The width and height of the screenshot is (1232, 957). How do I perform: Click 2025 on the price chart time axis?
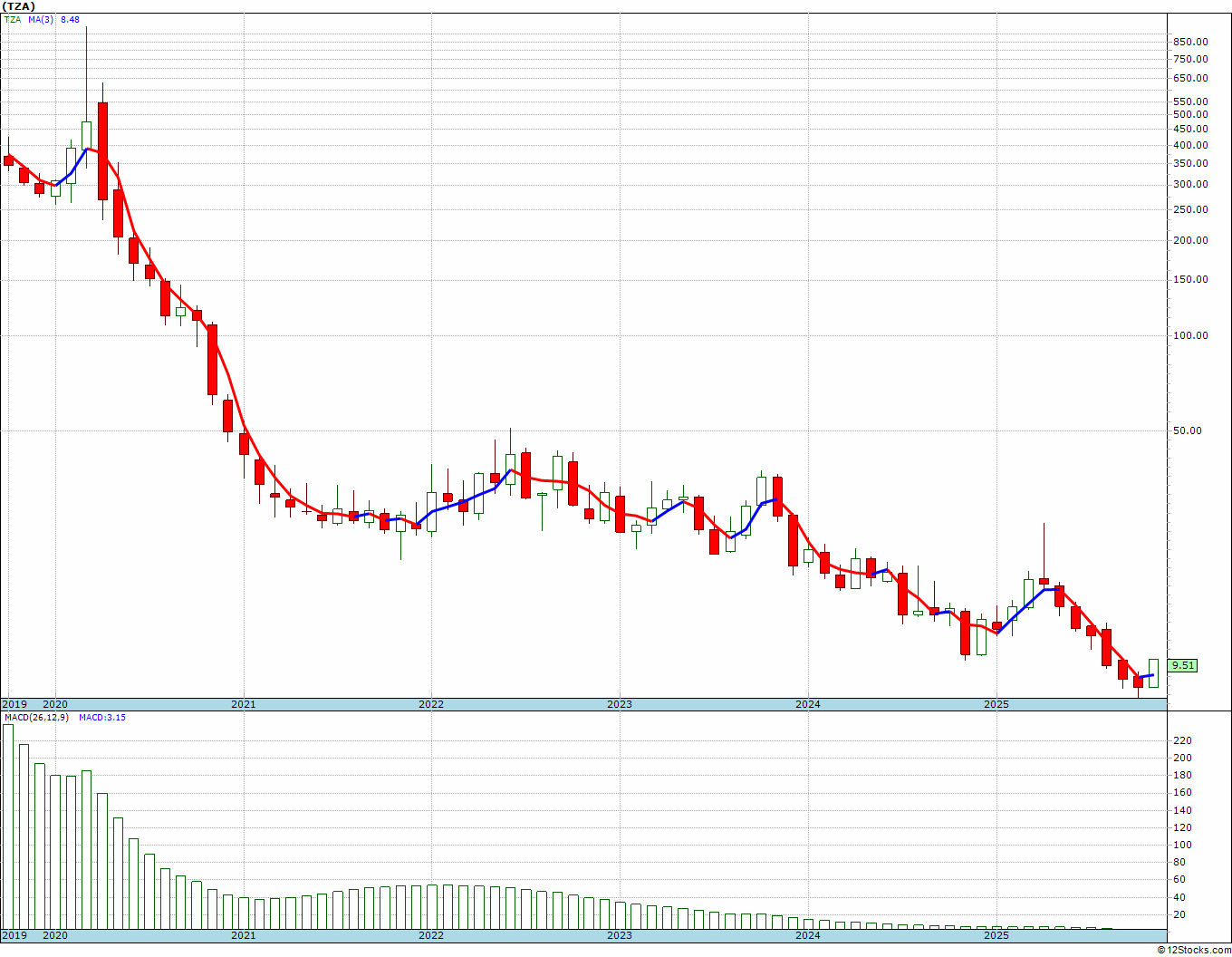[996, 704]
